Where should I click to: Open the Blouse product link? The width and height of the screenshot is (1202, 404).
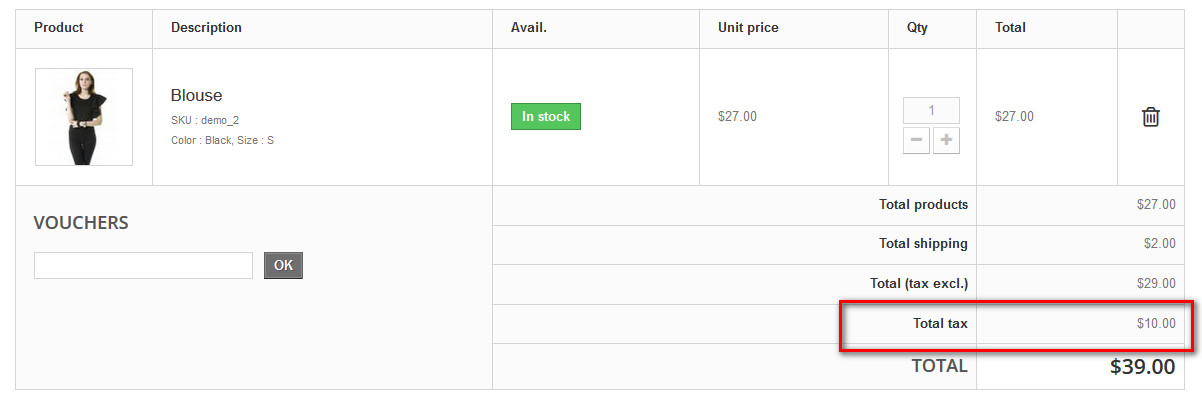point(196,96)
